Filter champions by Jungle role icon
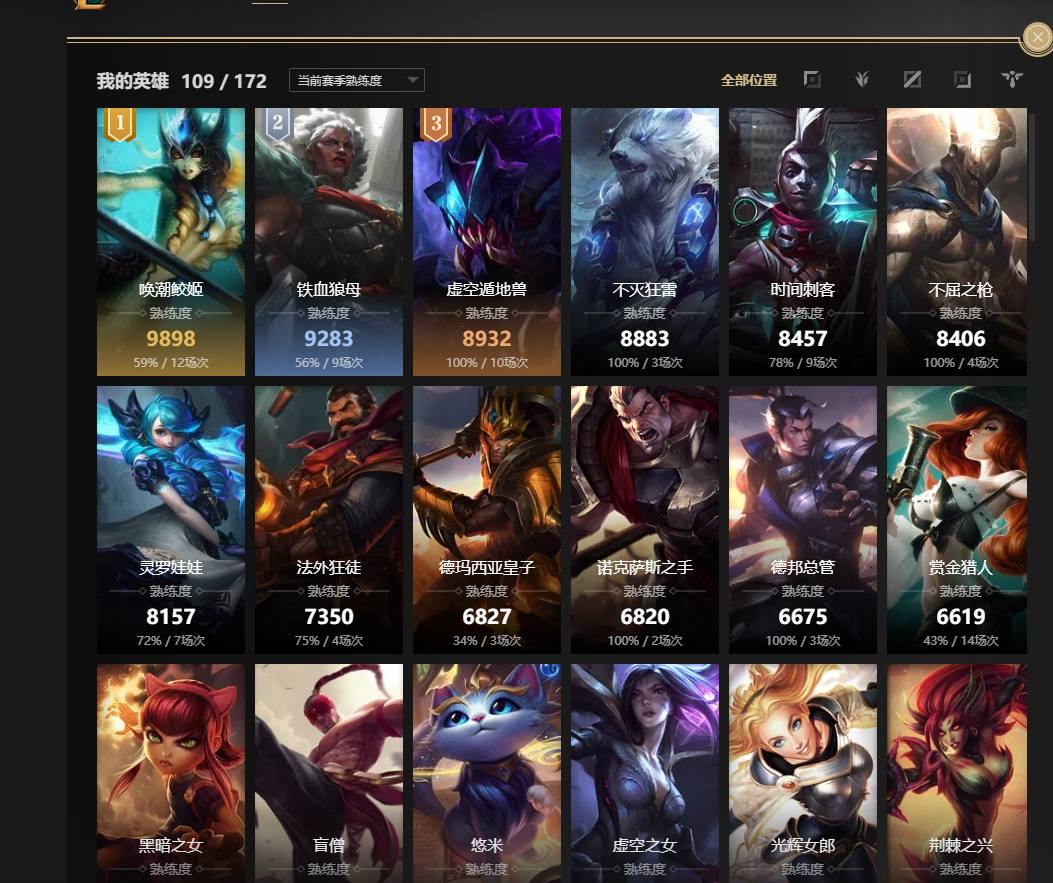 (862, 80)
